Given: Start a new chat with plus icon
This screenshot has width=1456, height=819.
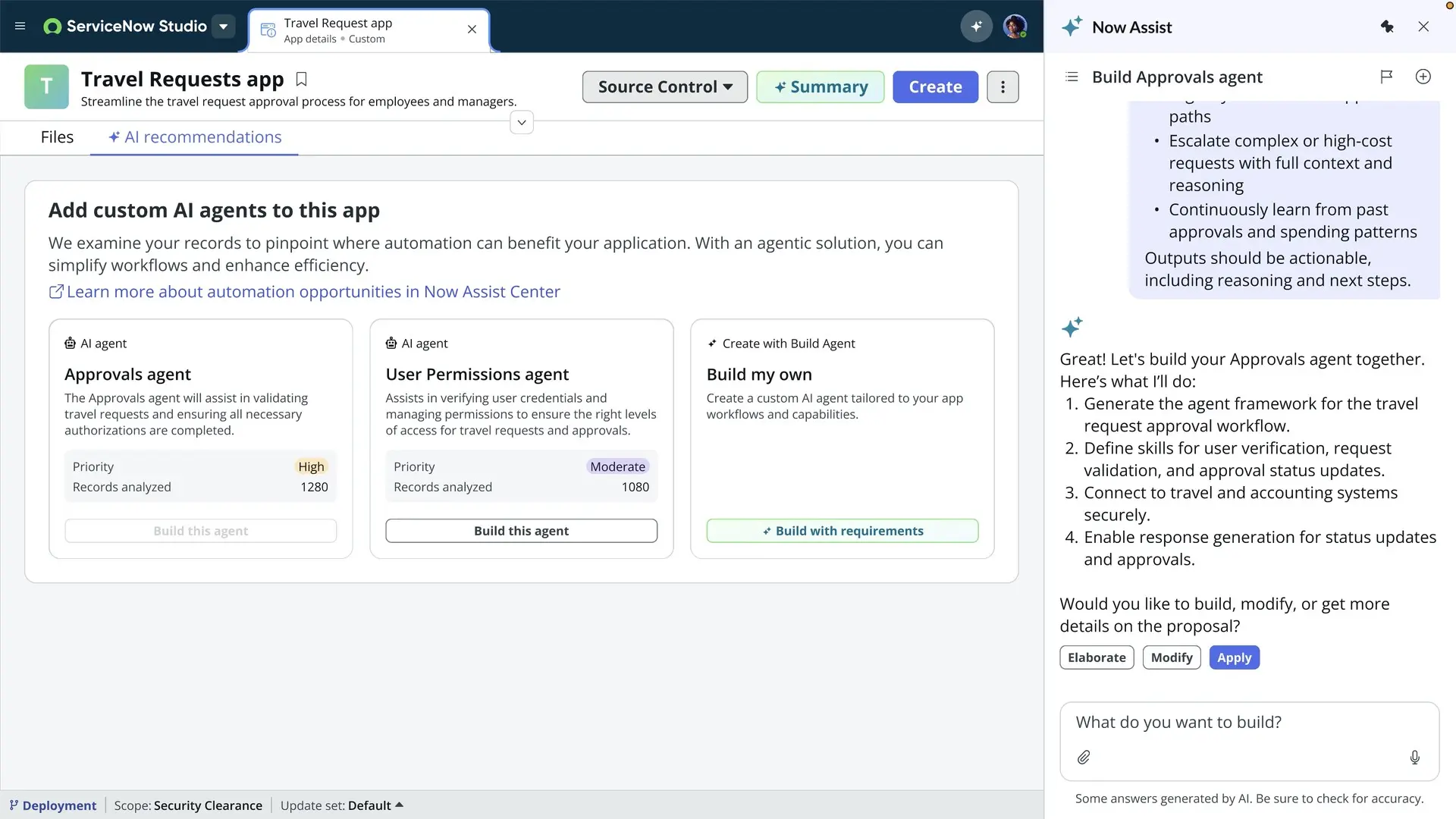Looking at the screenshot, I should point(1423,77).
